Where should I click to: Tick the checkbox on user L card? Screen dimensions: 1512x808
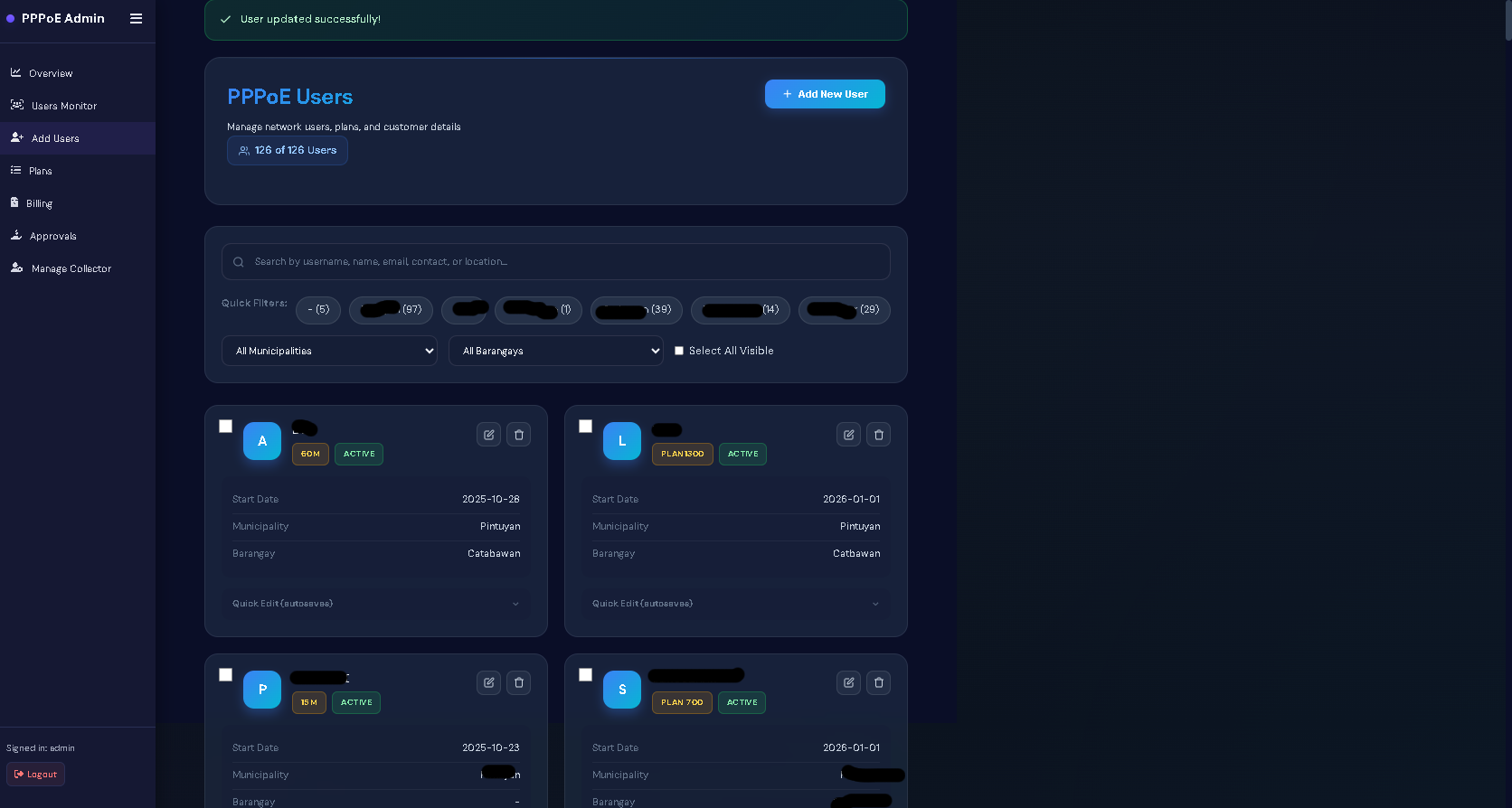point(586,427)
